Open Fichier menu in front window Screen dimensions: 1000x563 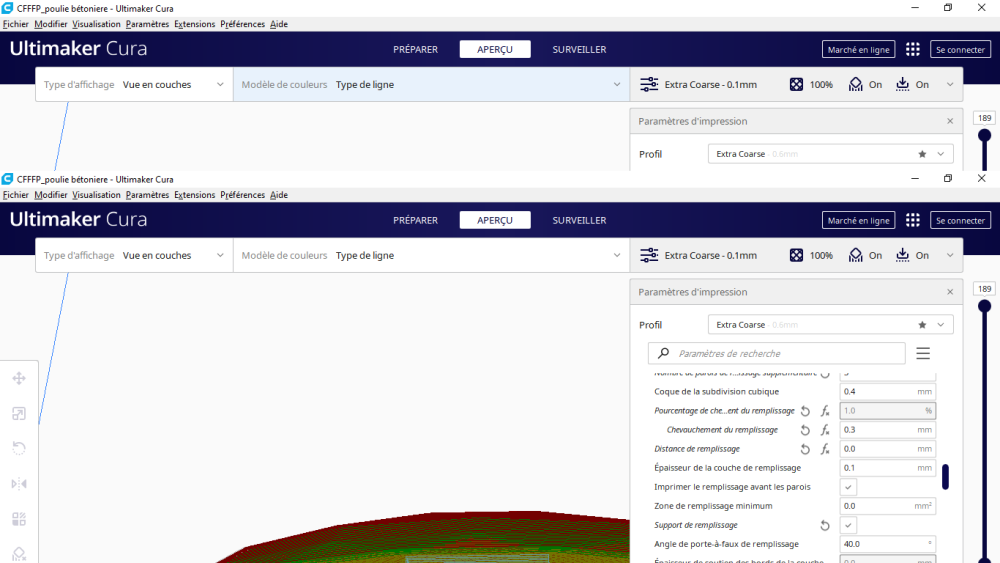tap(15, 195)
